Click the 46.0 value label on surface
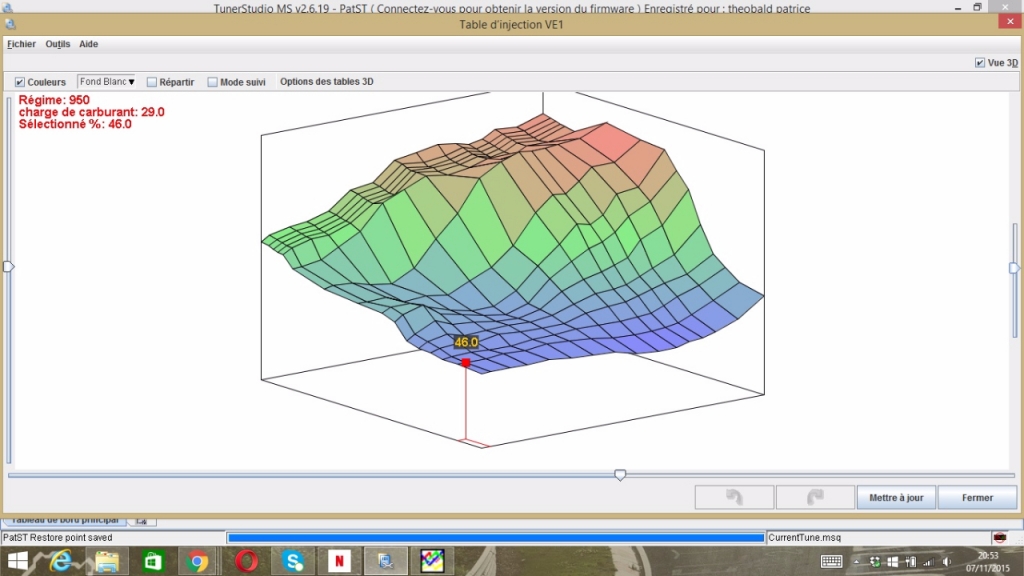Image resolution: width=1024 pixels, height=576 pixels. [466, 342]
